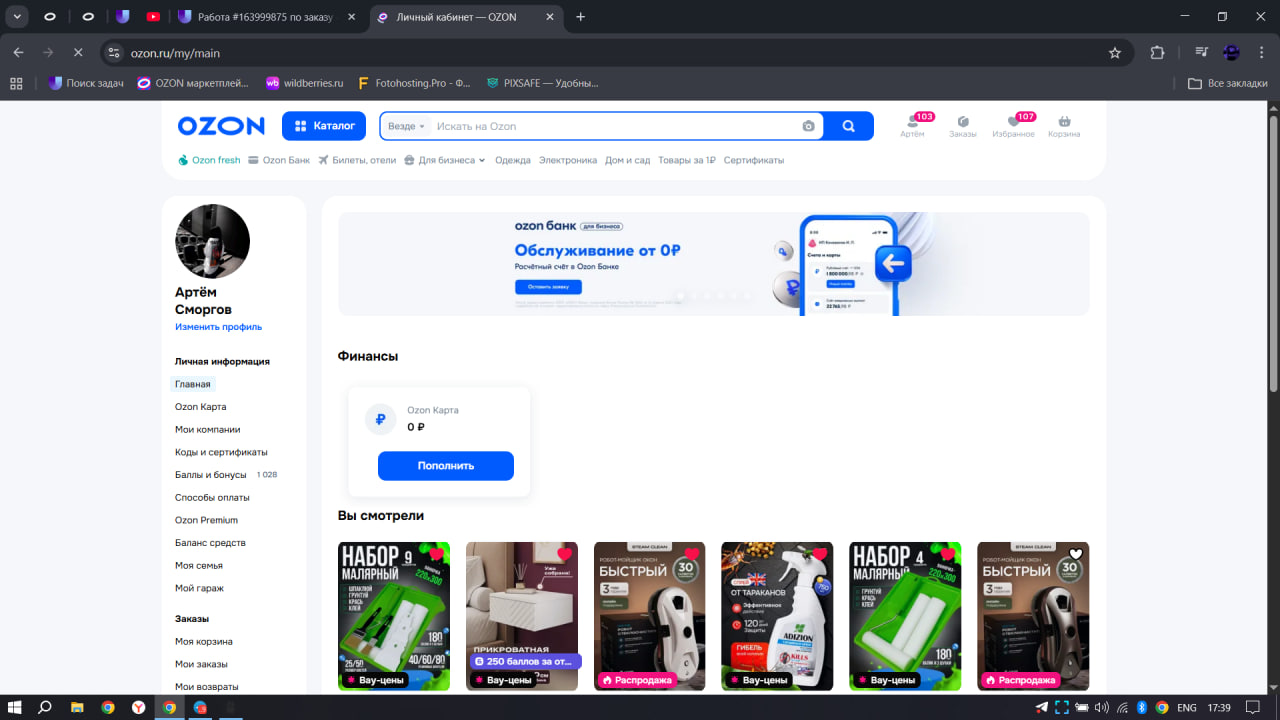This screenshot has height=720, width=1280.
Task: Toggle favorite heart on Набор малярный 4 card
Action: point(948,554)
